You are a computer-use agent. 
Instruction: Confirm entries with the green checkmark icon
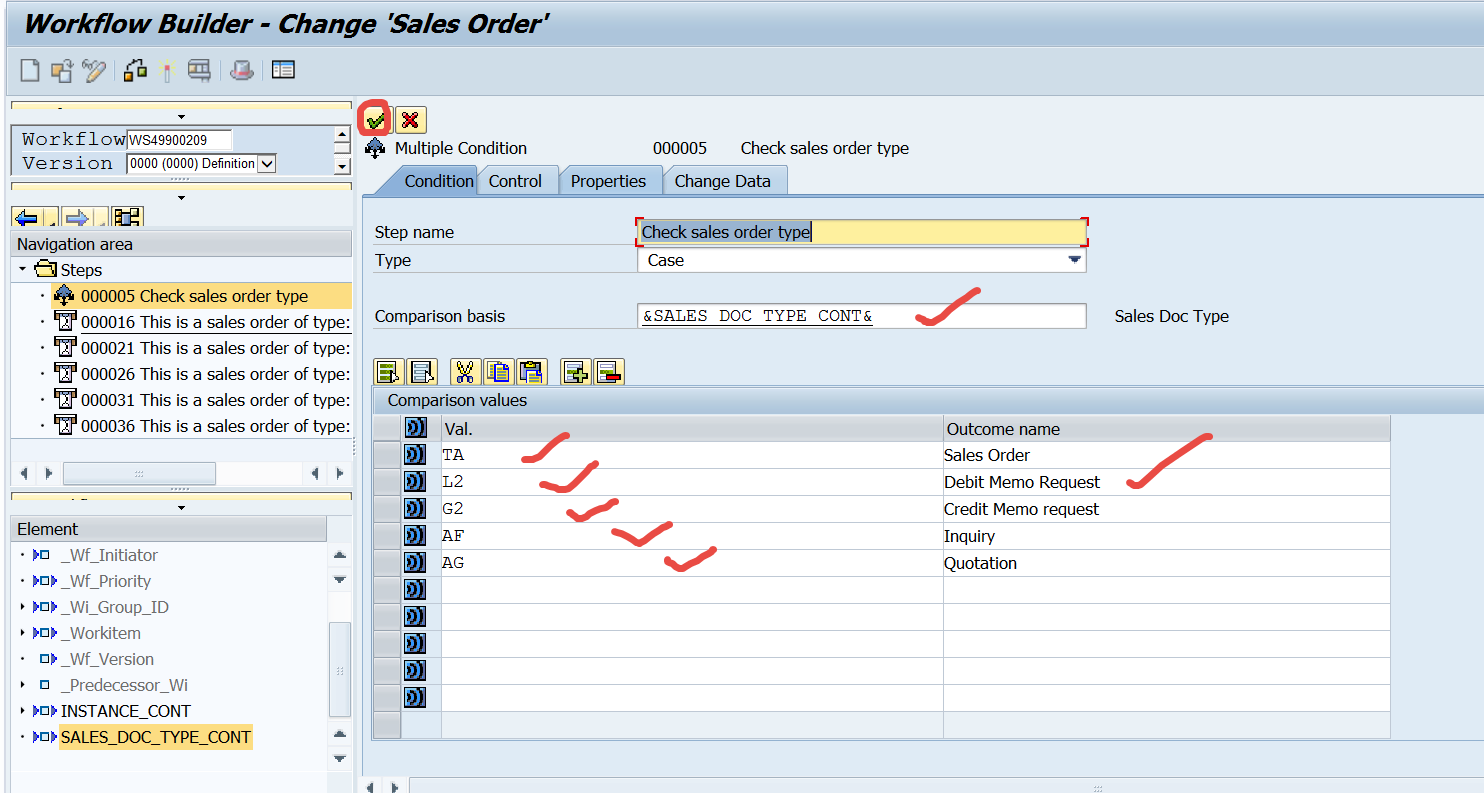tap(375, 119)
